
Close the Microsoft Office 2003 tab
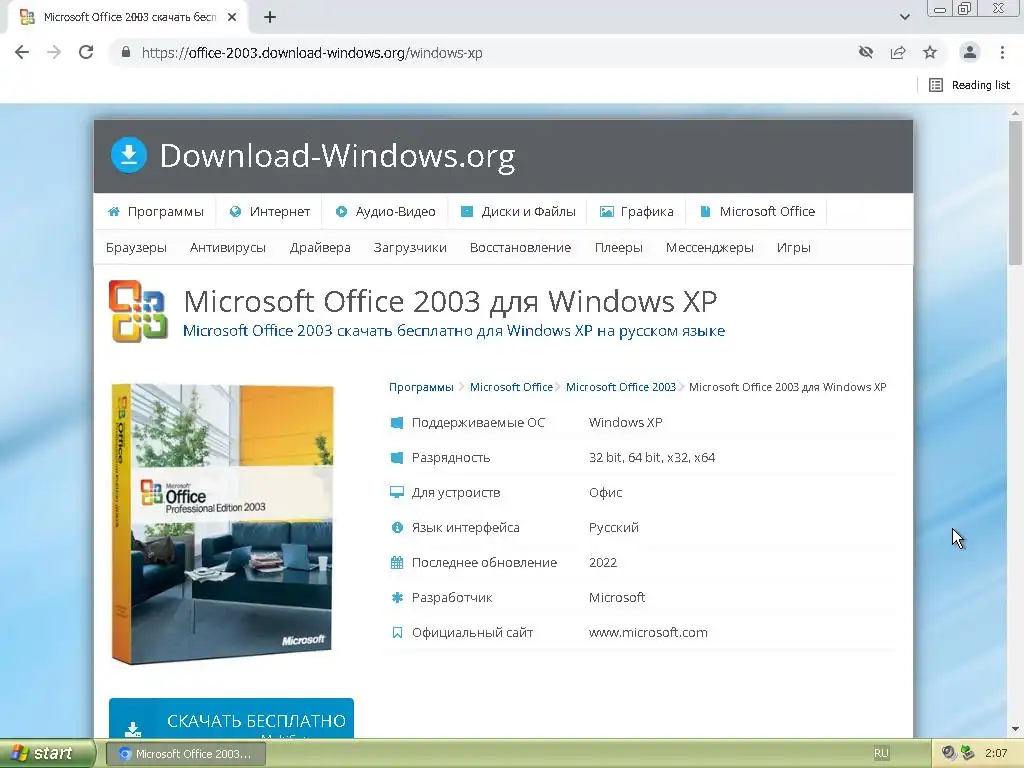232,18
